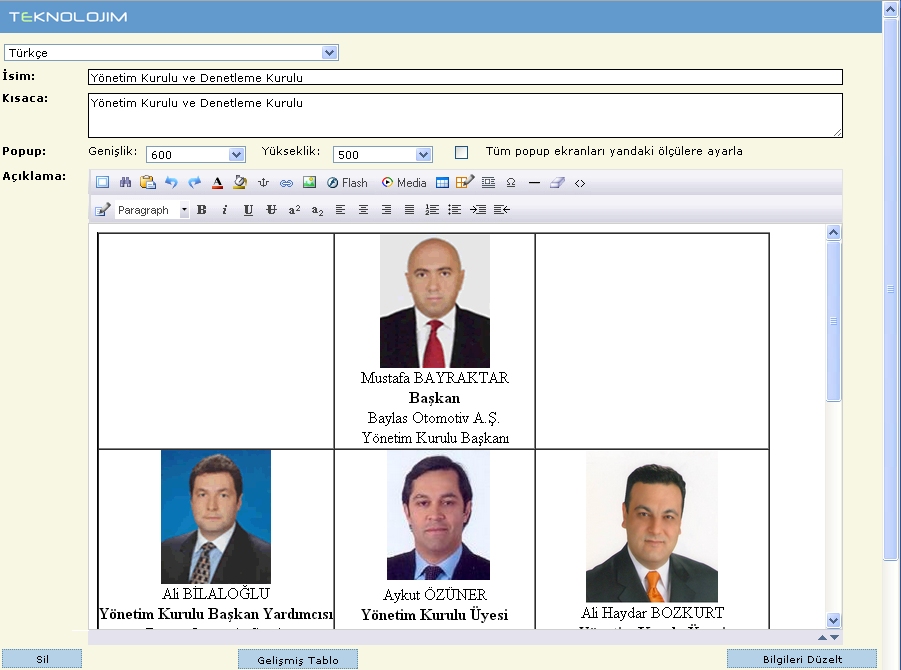The width and height of the screenshot is (901, 670).
Task: Toggle fullscreen editor mode icon
Action: point(102,183)
